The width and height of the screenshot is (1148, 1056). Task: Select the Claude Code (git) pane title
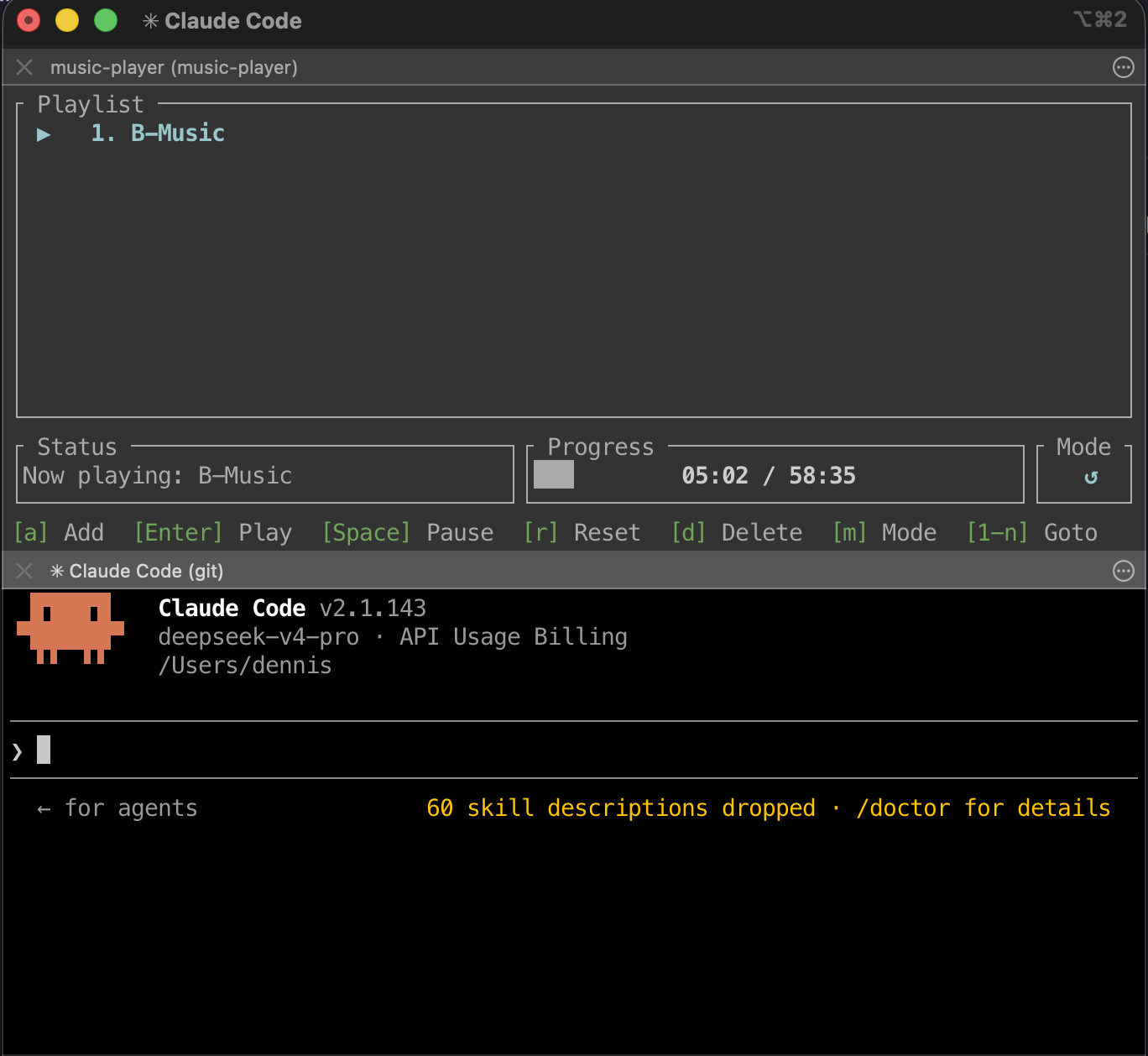coord(137,571)
